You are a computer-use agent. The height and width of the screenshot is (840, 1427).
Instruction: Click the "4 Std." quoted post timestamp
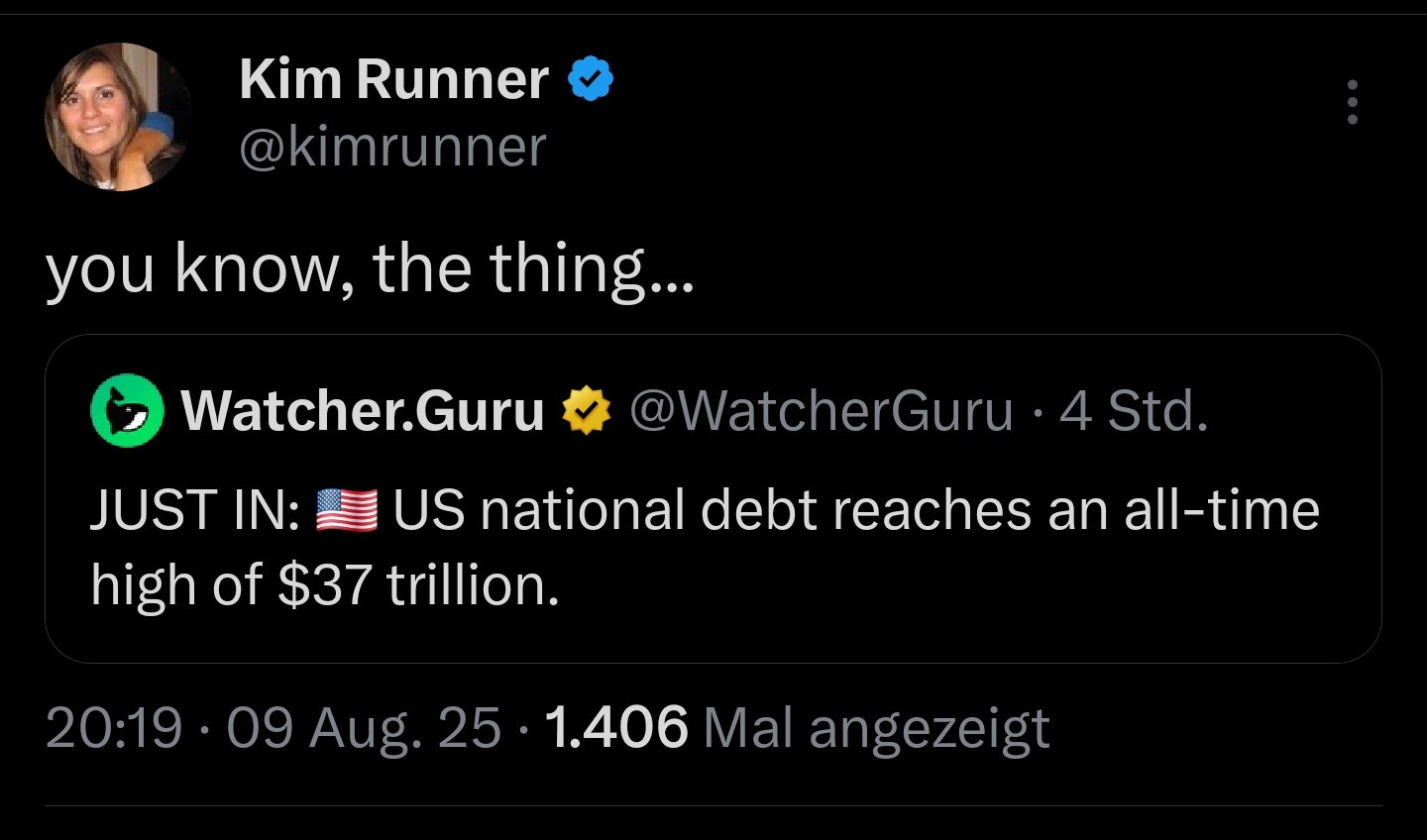point(1134,410)
